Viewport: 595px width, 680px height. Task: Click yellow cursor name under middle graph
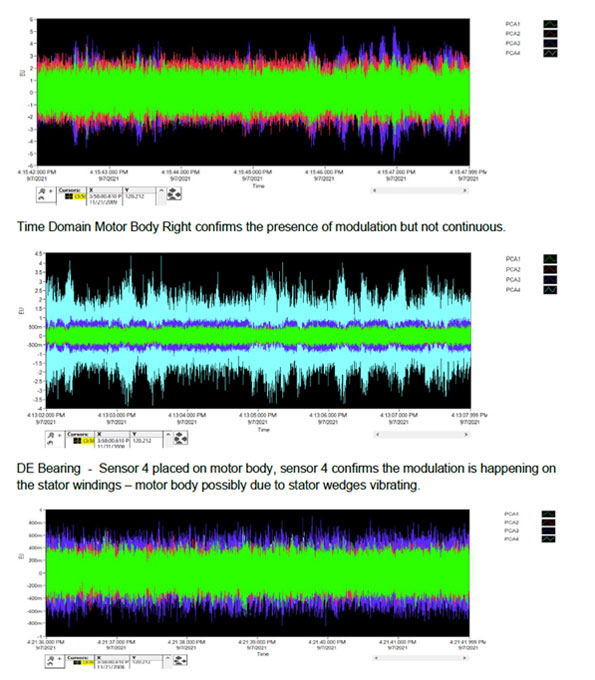tap(88, 441)
